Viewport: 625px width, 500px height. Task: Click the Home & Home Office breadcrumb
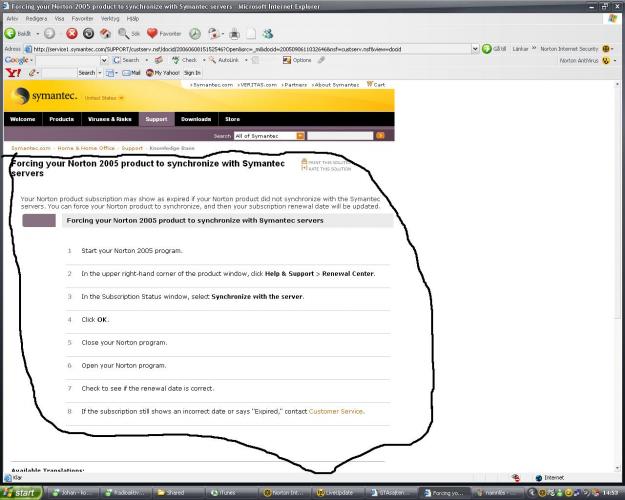click(86, 147)
